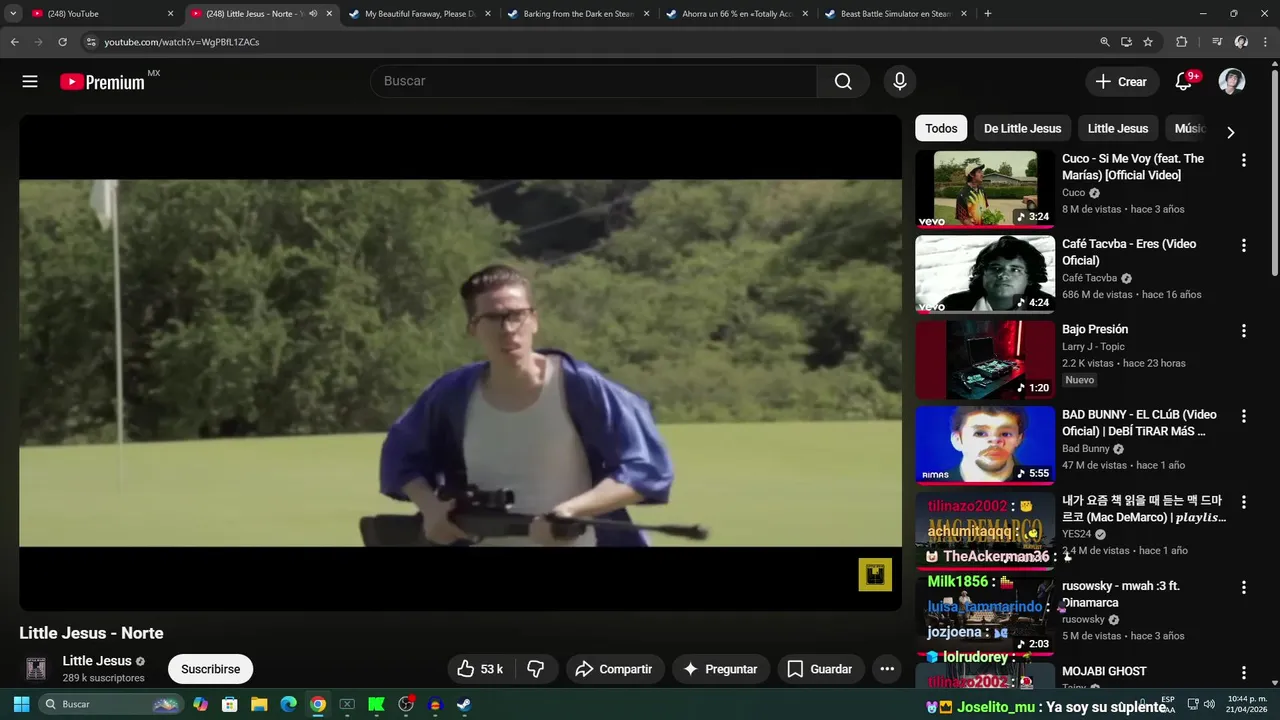Open options for Bajo Presión
The image size is (1280, 720).
(1243, 331)
